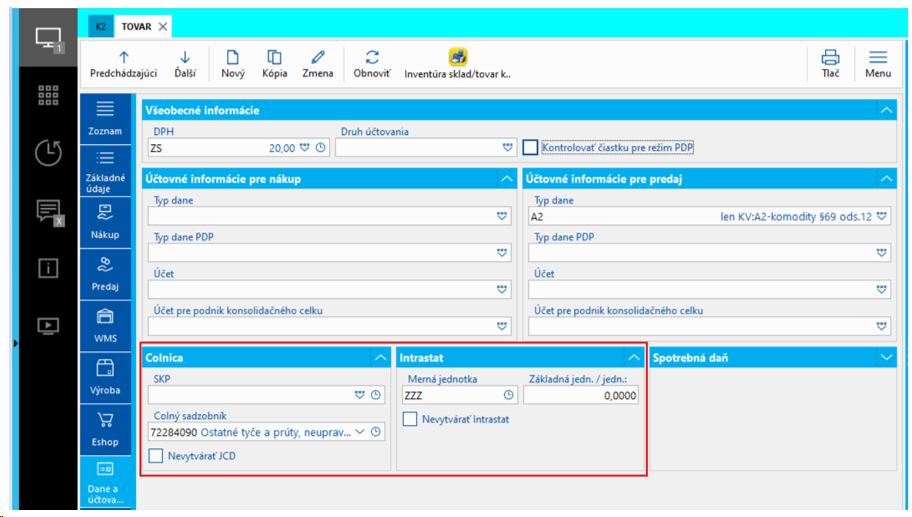Expand the Spotrebná daň section
Viewport: 912px width, 517px height.
click(886, 358)
